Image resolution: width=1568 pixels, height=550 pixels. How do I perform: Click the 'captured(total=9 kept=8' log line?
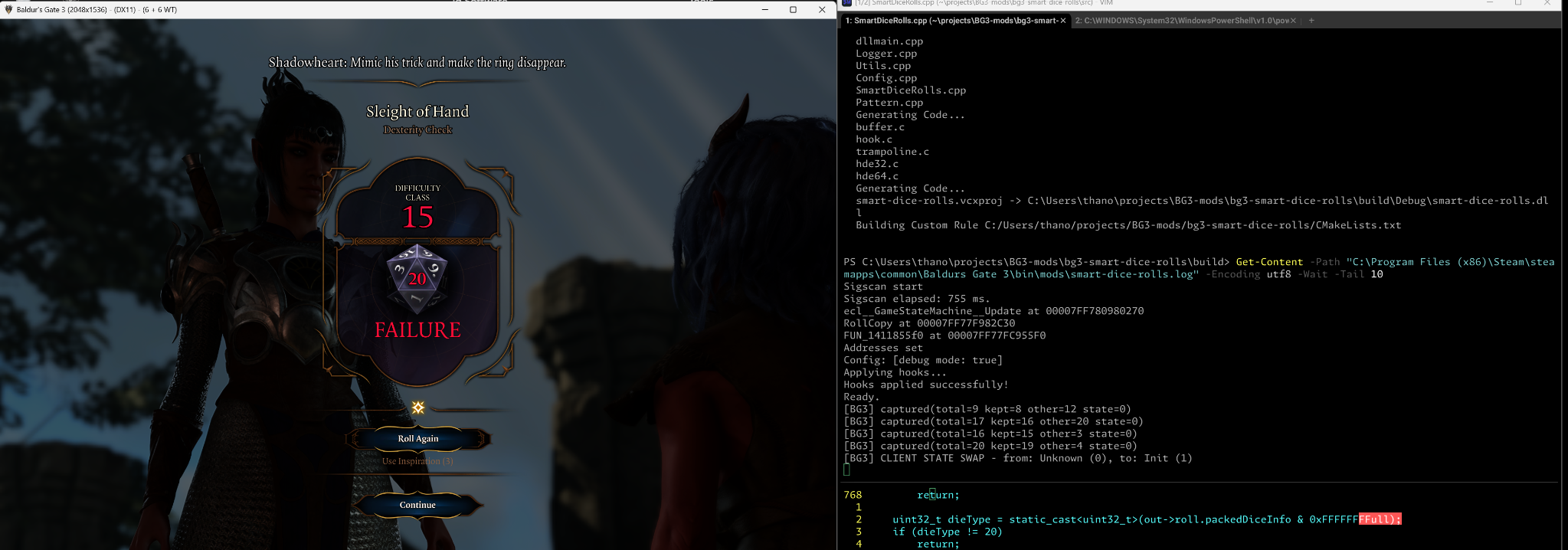click(x=987, y=409)
